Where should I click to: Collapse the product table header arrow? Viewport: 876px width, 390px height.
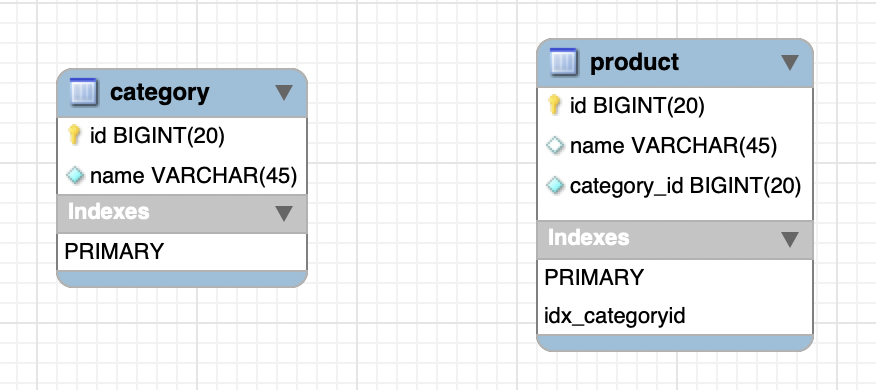click(789, 63)
